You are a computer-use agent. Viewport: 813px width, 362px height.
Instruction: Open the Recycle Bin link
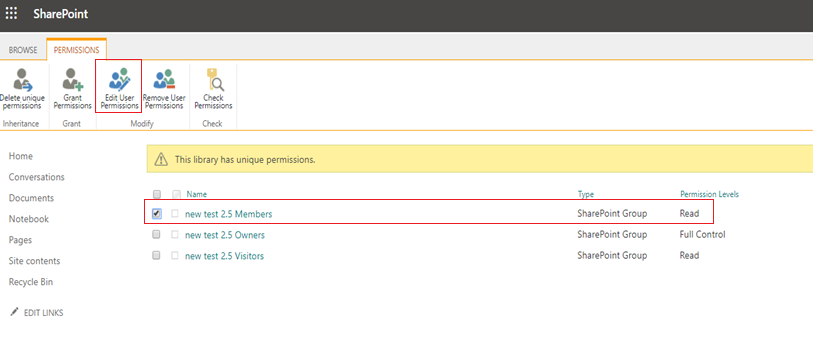click(31, 282)
